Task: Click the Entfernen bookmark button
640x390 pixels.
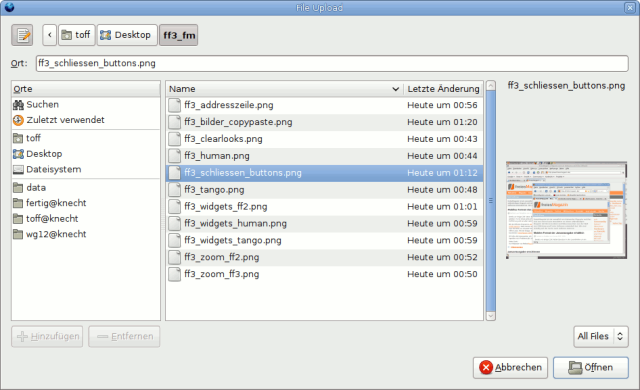Action: [x=124, y=337]
